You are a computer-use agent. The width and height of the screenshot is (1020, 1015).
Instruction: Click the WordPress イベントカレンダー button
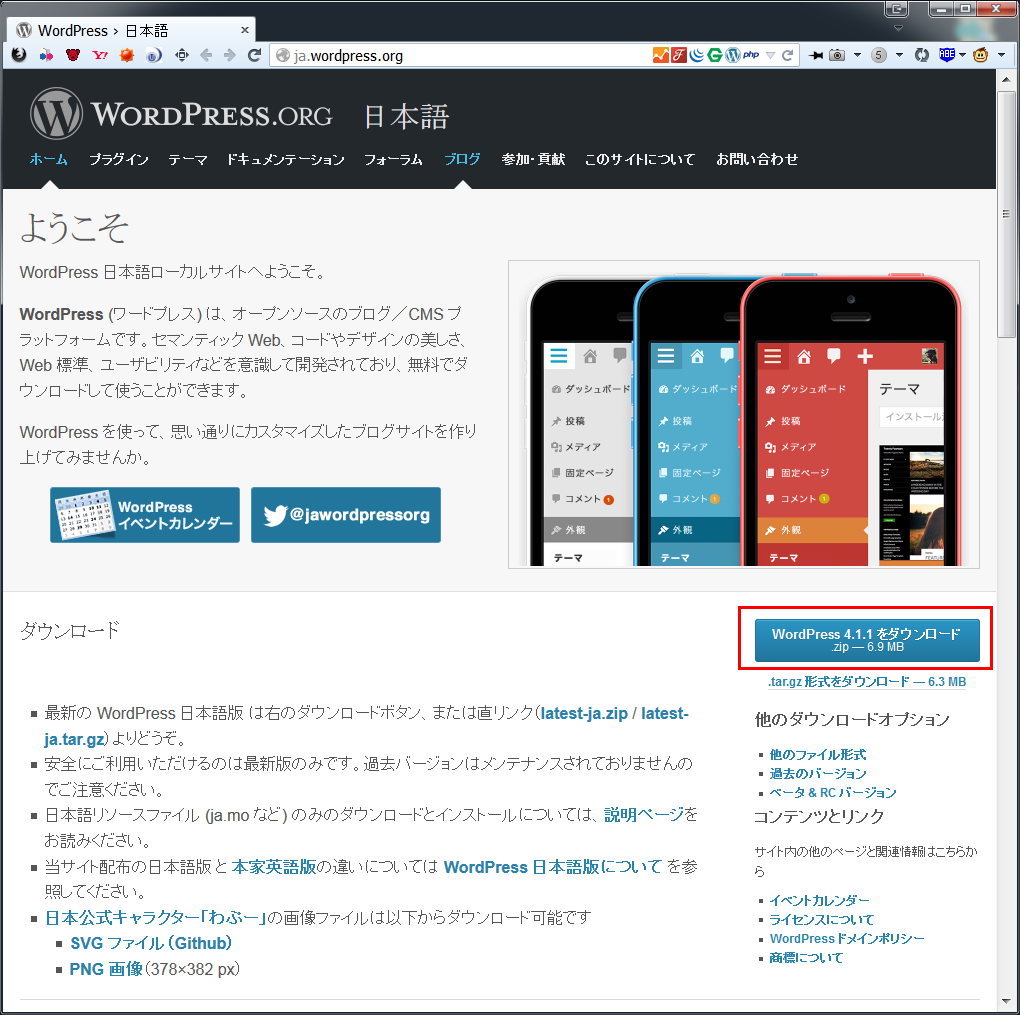click(x=145, y=515)
